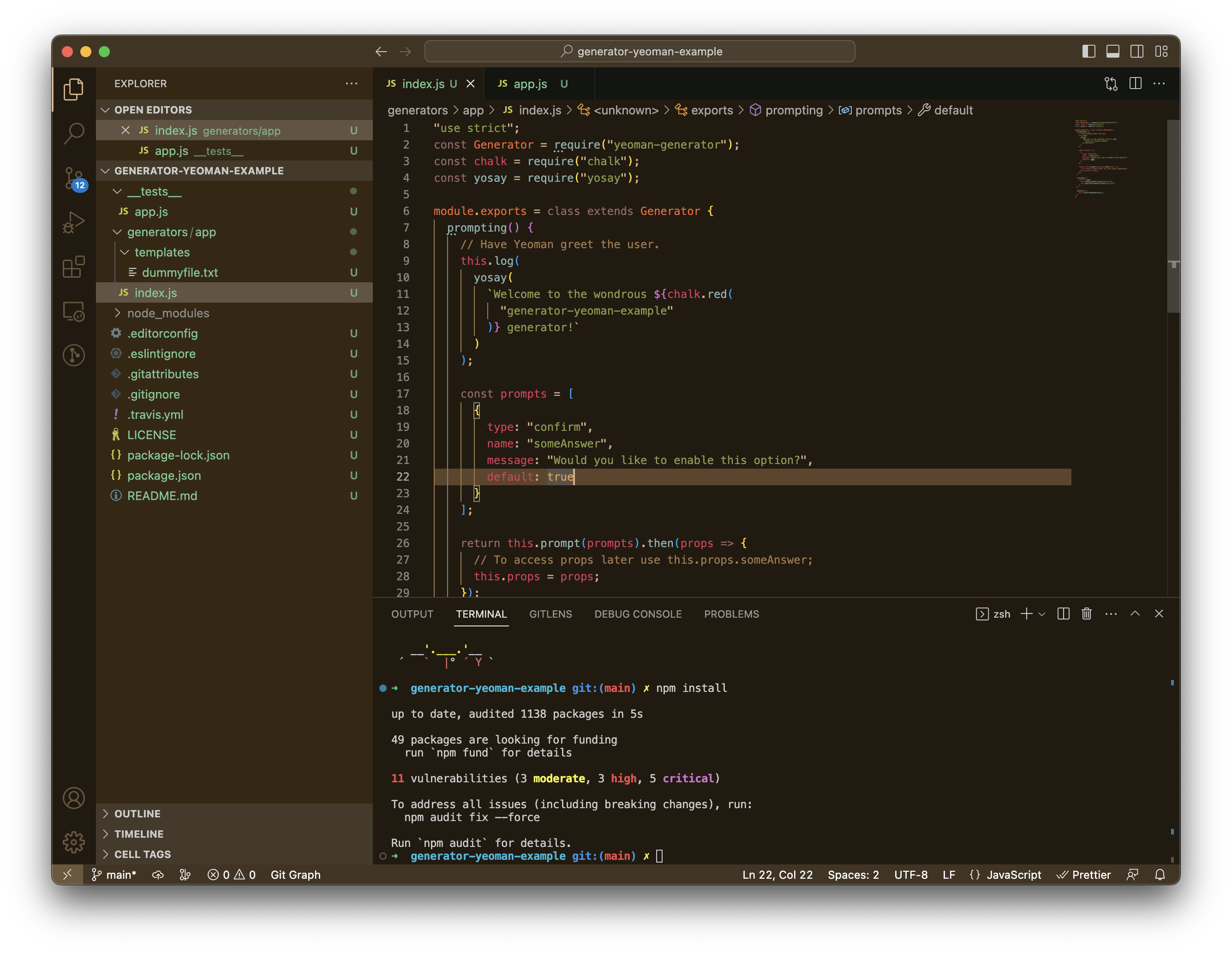Click the Synchronize Changes cloud icon
The width and height of the screenshot is (1232, 953).
[158, 874]
